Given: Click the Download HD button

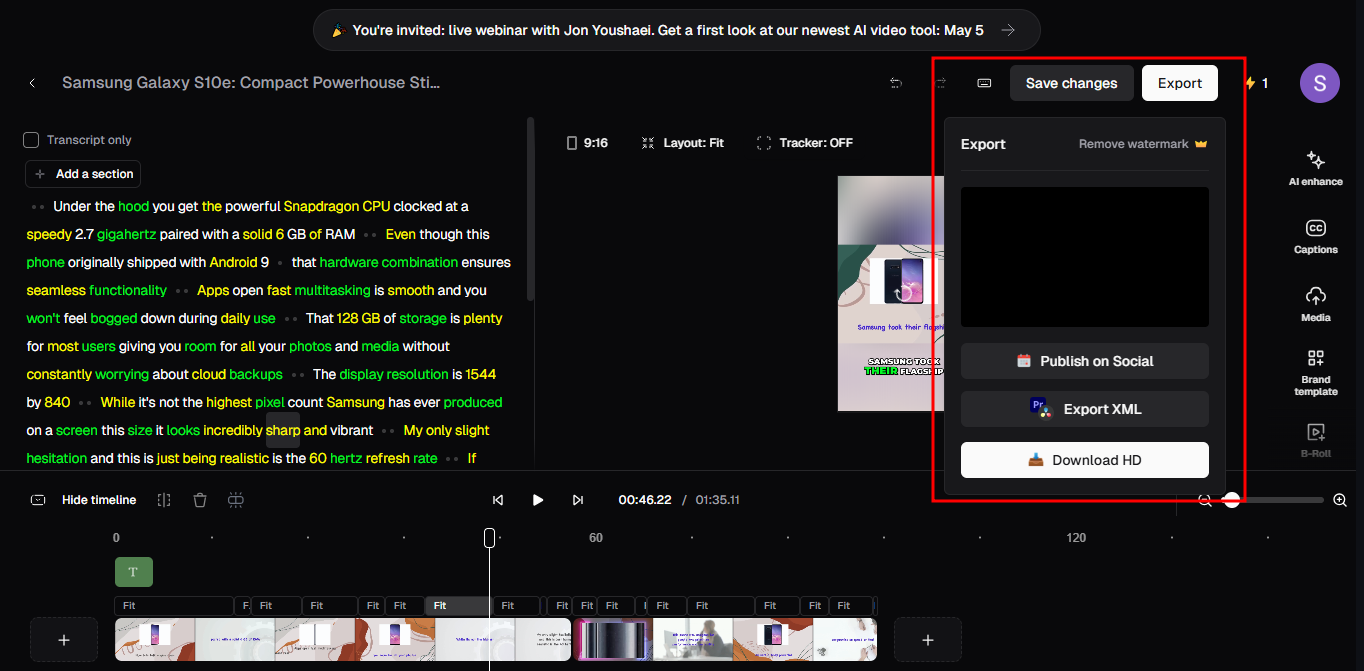Looking at the screenshot, I should pos(1085,460).
